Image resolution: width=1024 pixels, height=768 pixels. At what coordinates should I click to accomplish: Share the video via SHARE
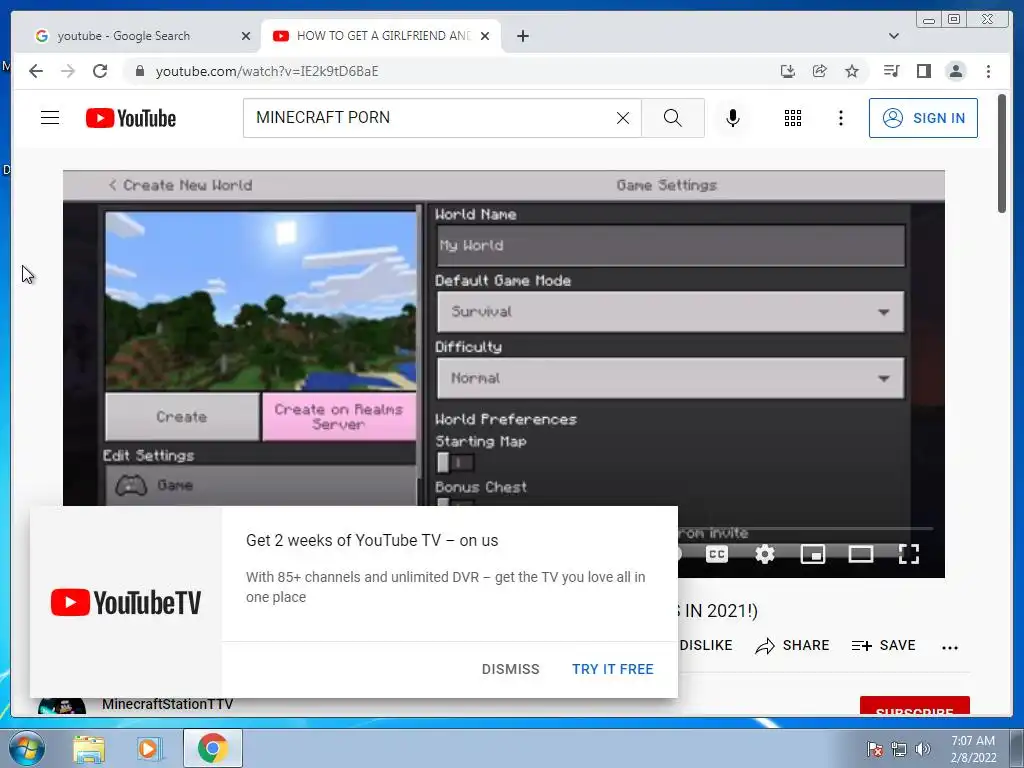[x=792, y=645]
